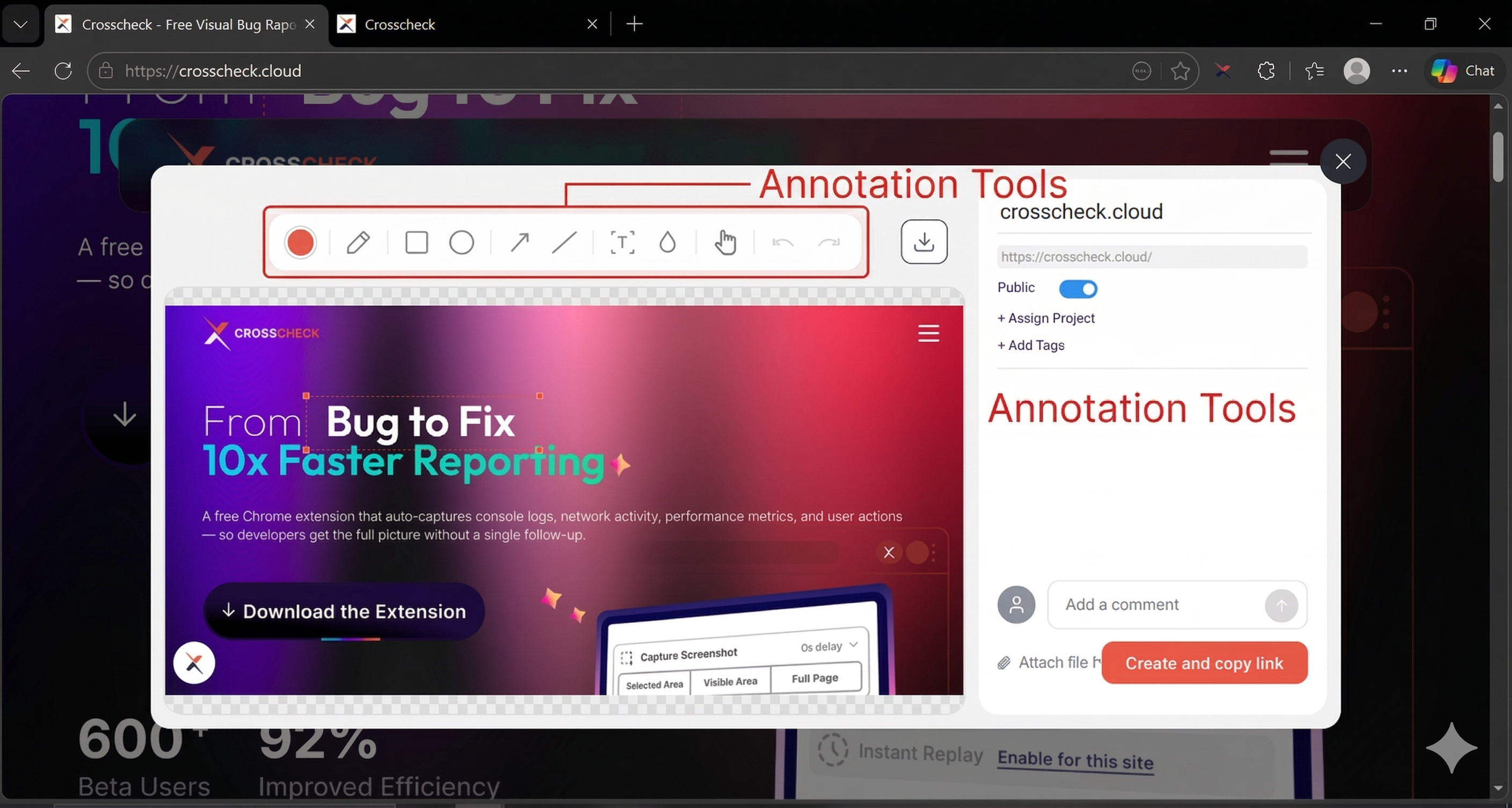Bookmark the page with the star icon
Screen dimensions: 1512x808
pyautogui.click(x=1181, y=70)
